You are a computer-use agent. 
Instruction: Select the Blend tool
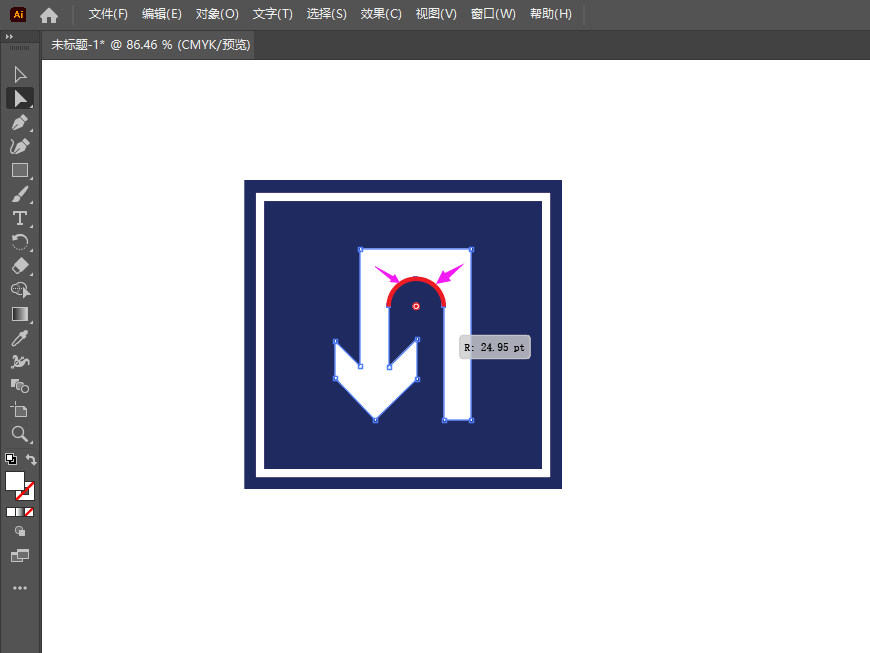tap(20, 386)
